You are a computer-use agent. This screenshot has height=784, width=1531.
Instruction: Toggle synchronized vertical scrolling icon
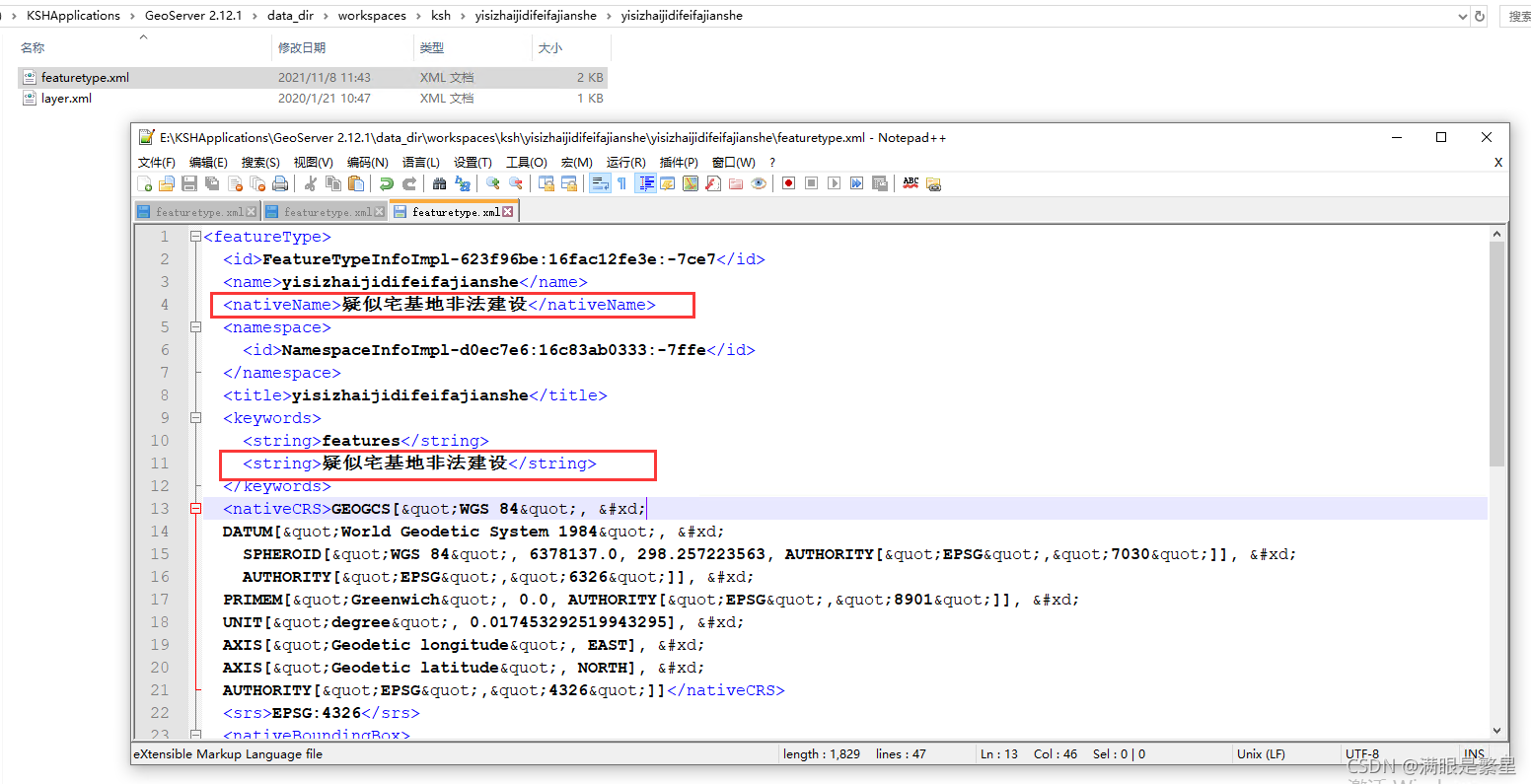click(546, 183)
